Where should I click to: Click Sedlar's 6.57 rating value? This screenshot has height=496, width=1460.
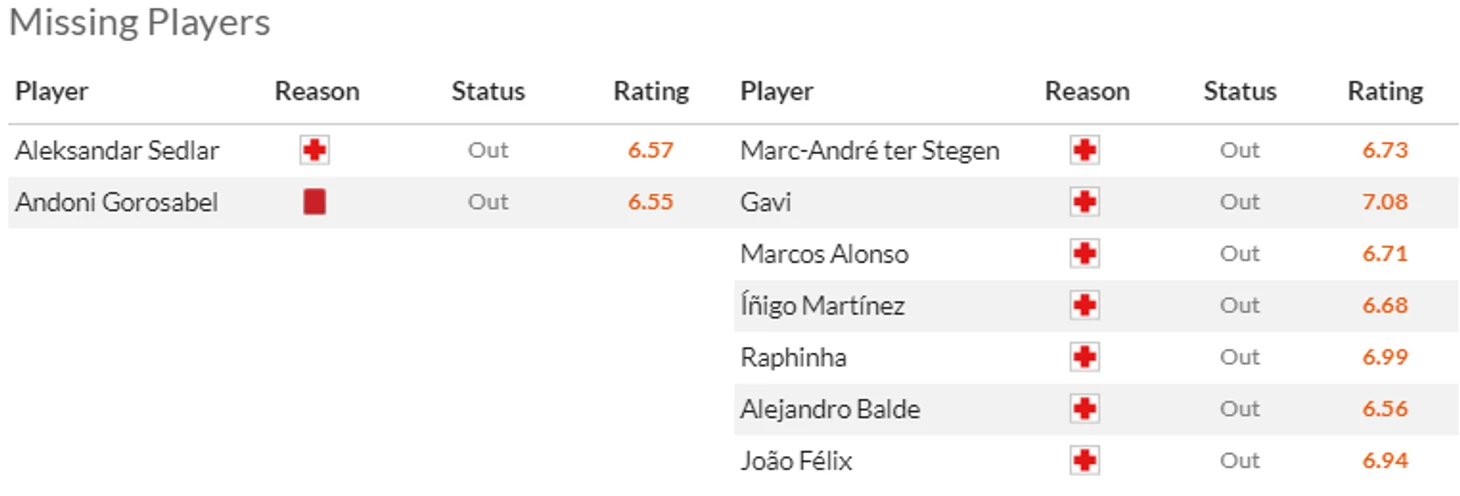[x=651, y=151]
